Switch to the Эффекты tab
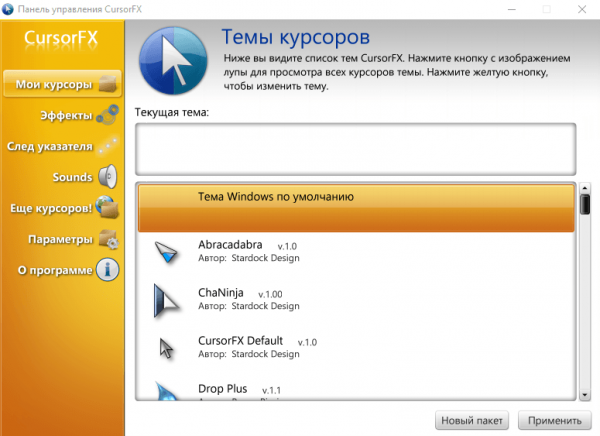This screenshot has height=436, width=600. coord(66,115)
